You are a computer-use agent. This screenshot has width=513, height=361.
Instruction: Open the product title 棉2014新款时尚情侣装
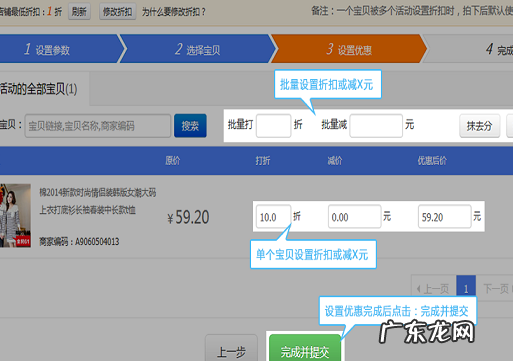(x=97, y=201)
